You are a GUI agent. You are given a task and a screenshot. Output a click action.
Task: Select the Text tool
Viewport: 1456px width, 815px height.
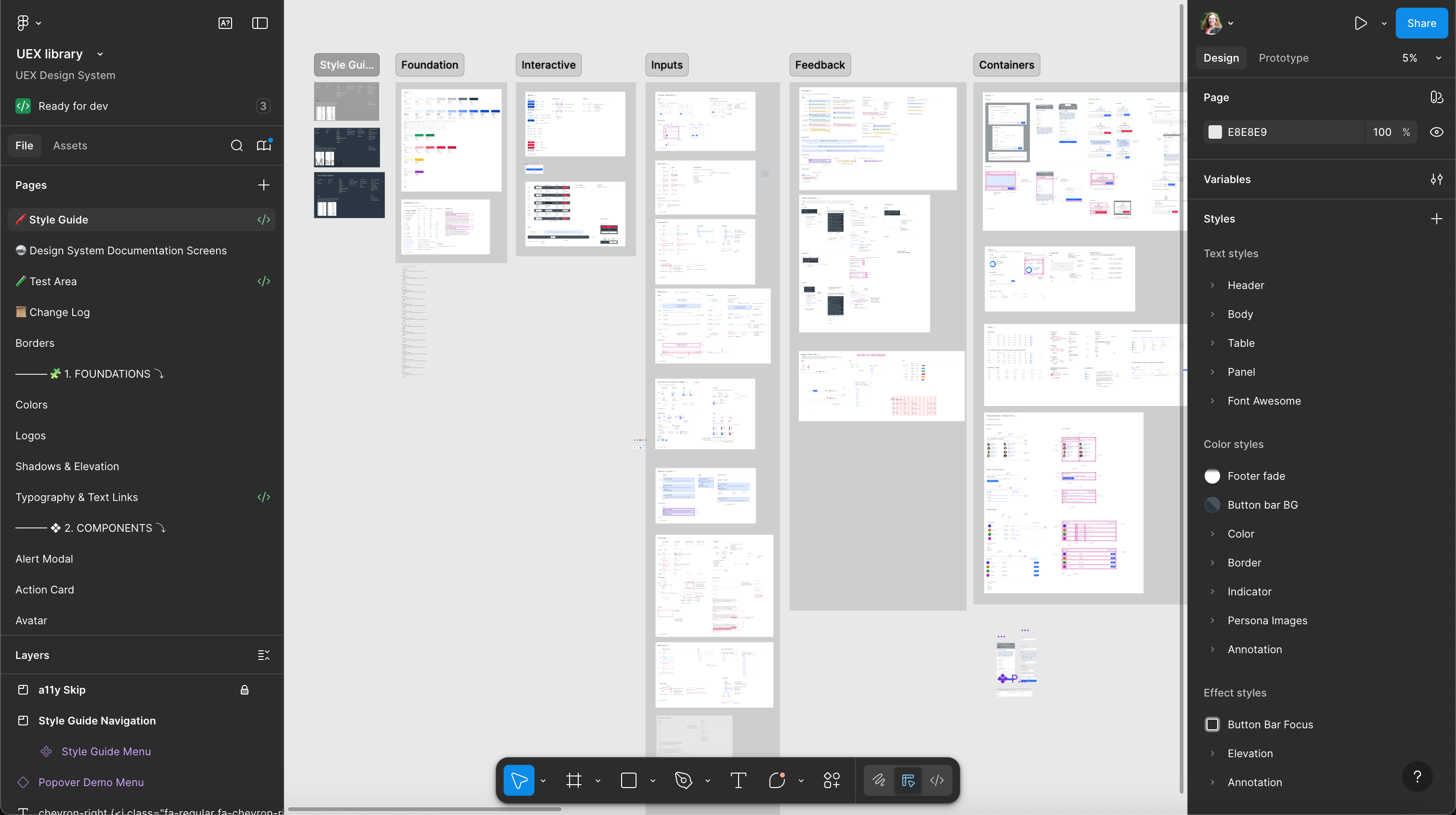click(x=738, y=780)
